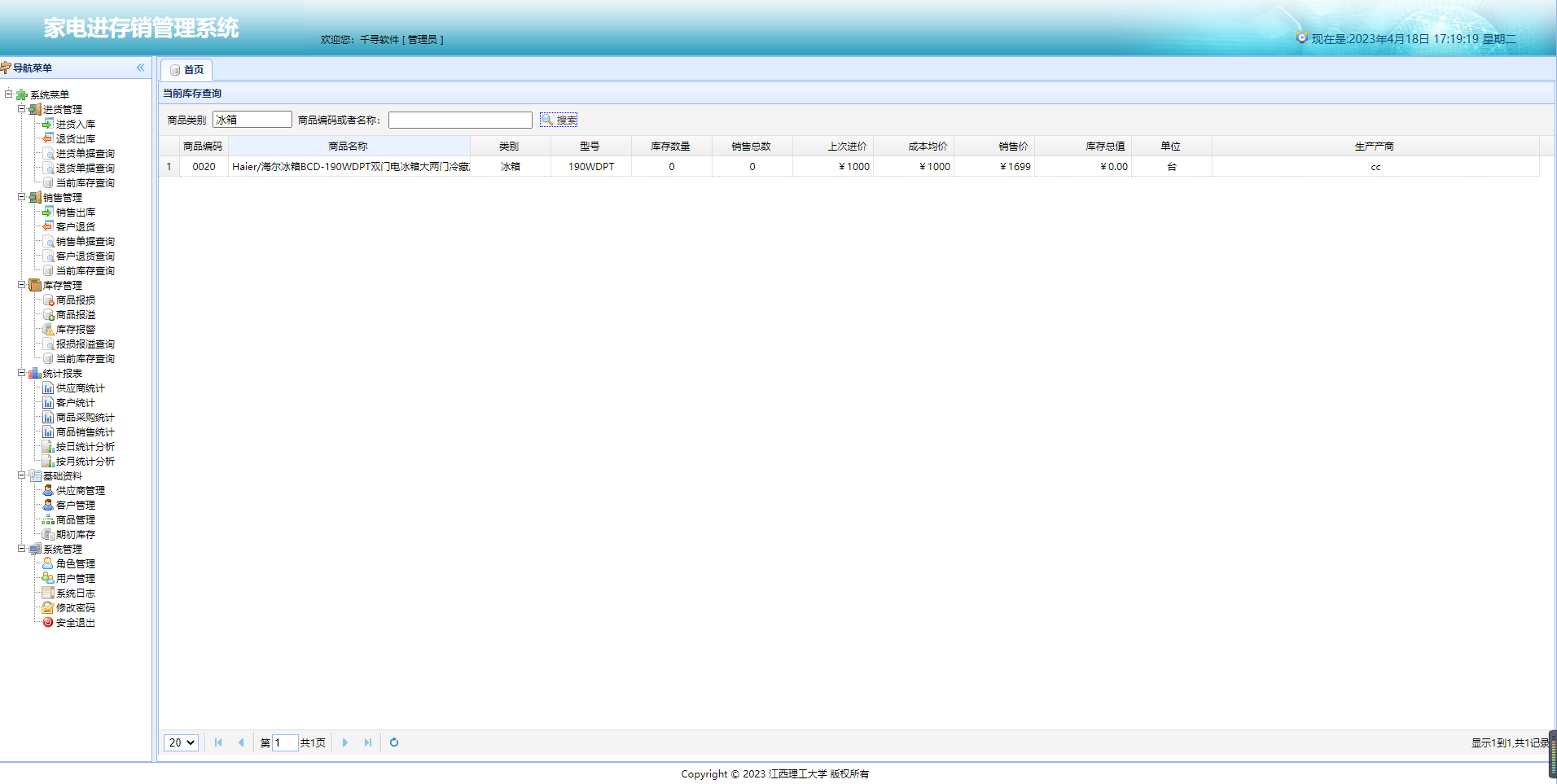Click the 供应商统计 chart icon

(48, 388)
